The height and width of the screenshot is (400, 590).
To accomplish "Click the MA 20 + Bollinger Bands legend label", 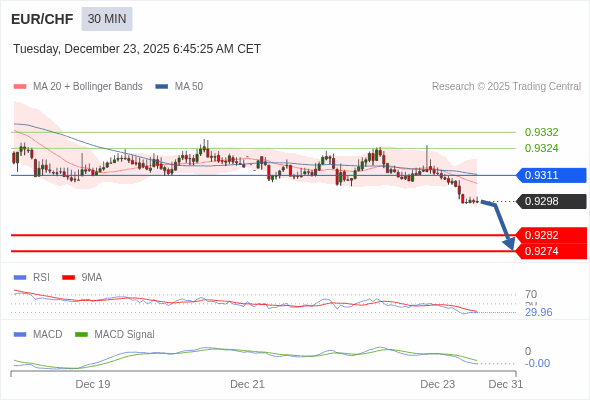I will 88,87.
